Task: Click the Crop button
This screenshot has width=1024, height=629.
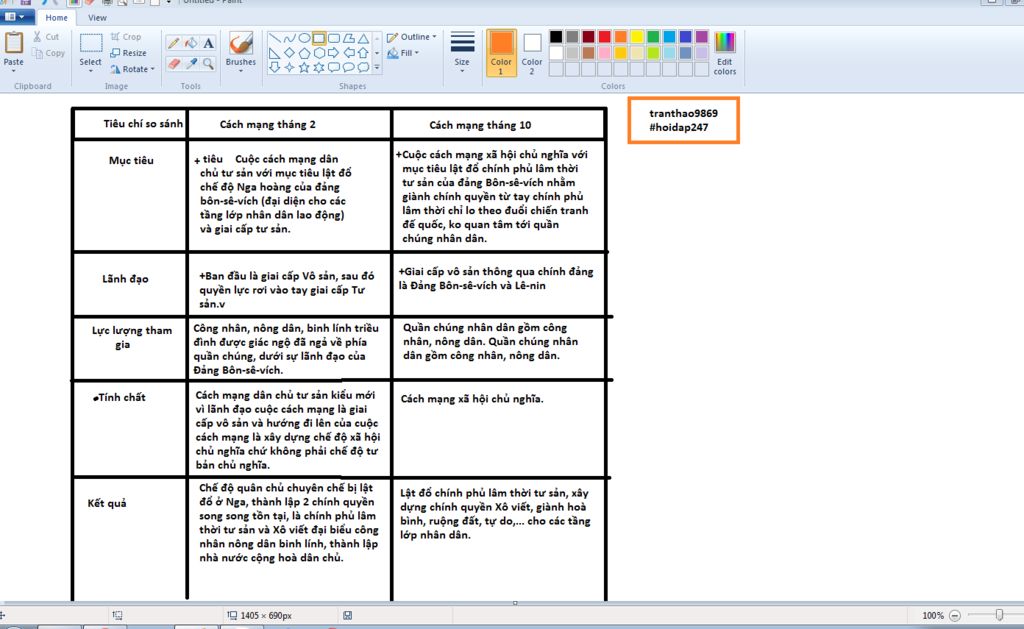Action: (x=126, y=37)
